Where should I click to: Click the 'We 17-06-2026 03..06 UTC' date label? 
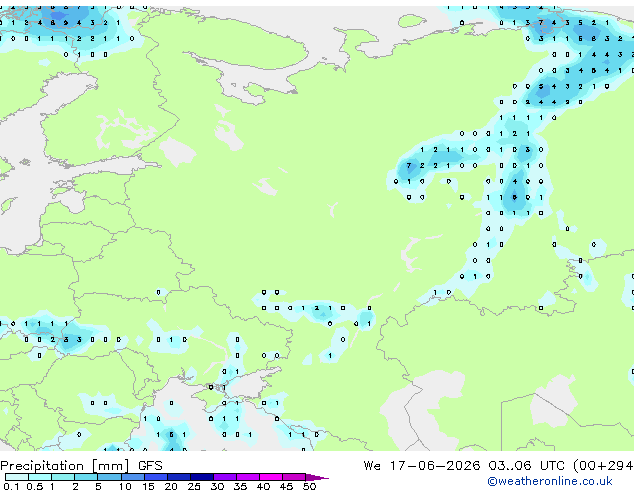click(x=464, y=466)
